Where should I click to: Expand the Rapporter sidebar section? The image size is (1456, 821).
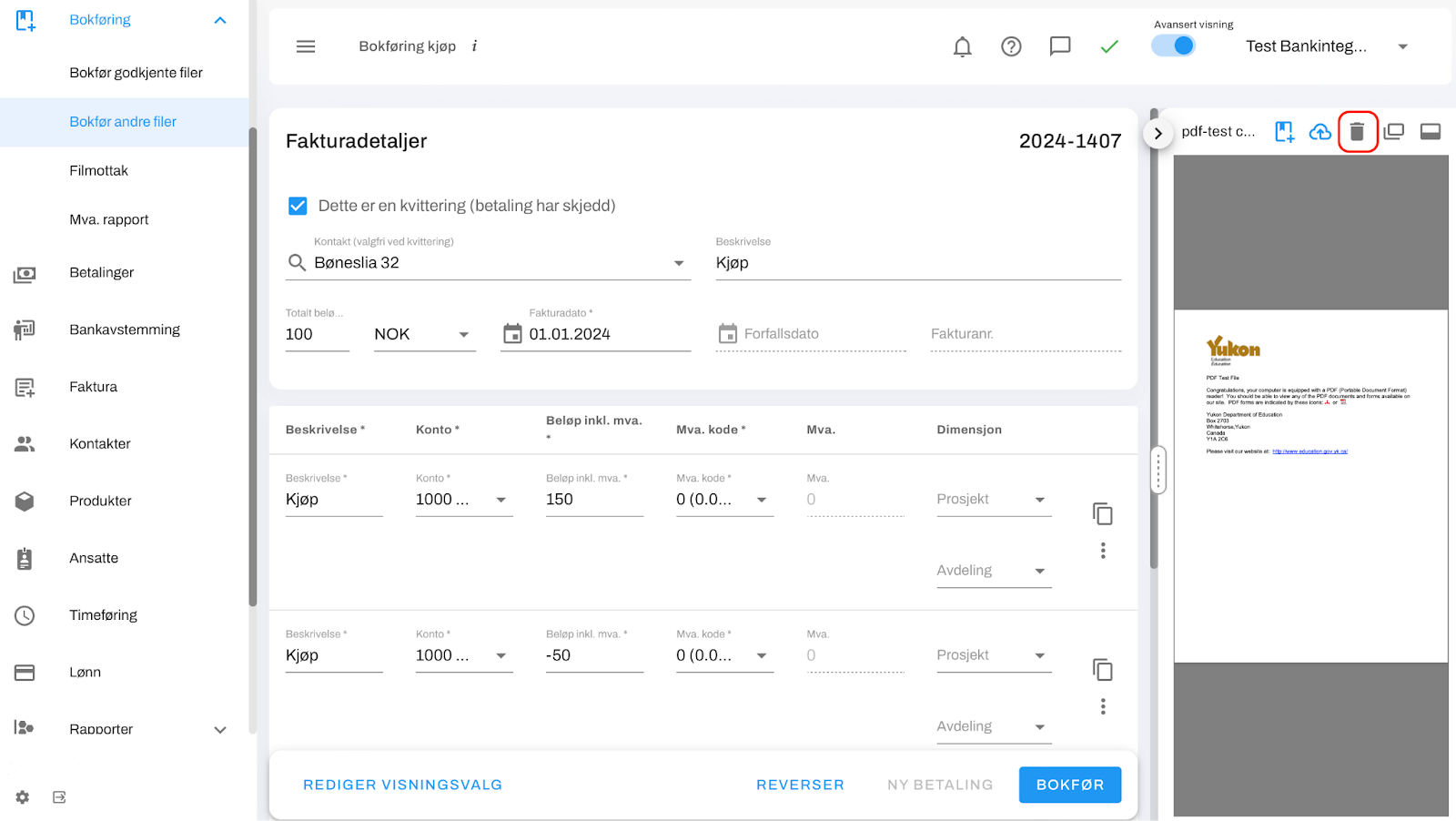click(x=220, y=730)
